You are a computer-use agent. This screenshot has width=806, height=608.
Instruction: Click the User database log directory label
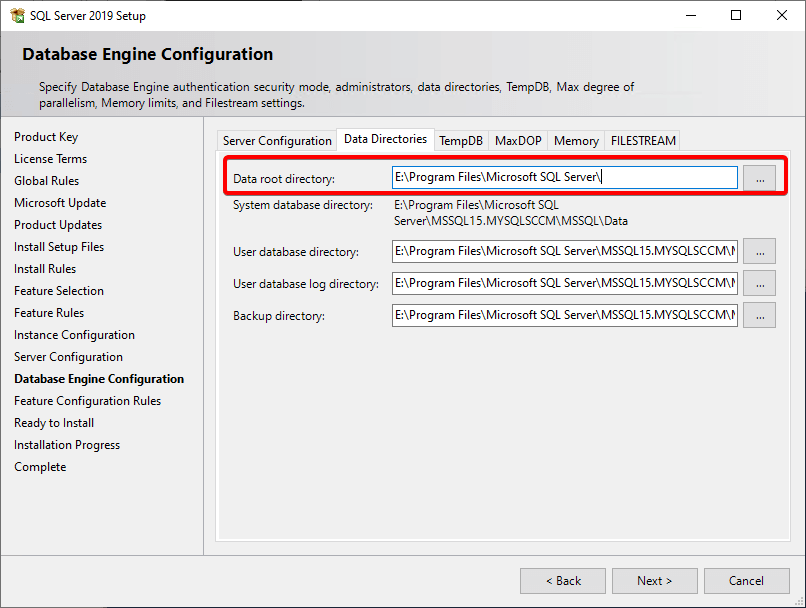click(306, 284)
